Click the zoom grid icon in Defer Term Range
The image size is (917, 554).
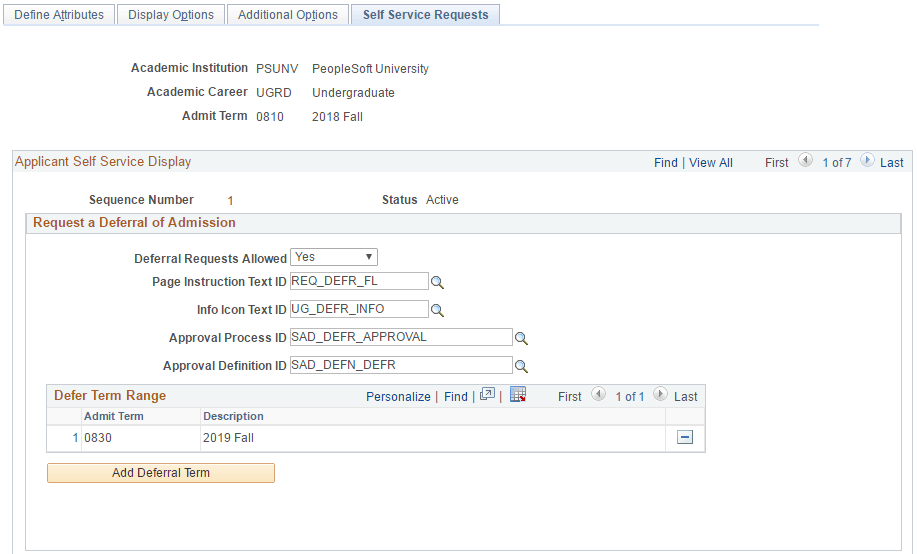tap(487, 395)
